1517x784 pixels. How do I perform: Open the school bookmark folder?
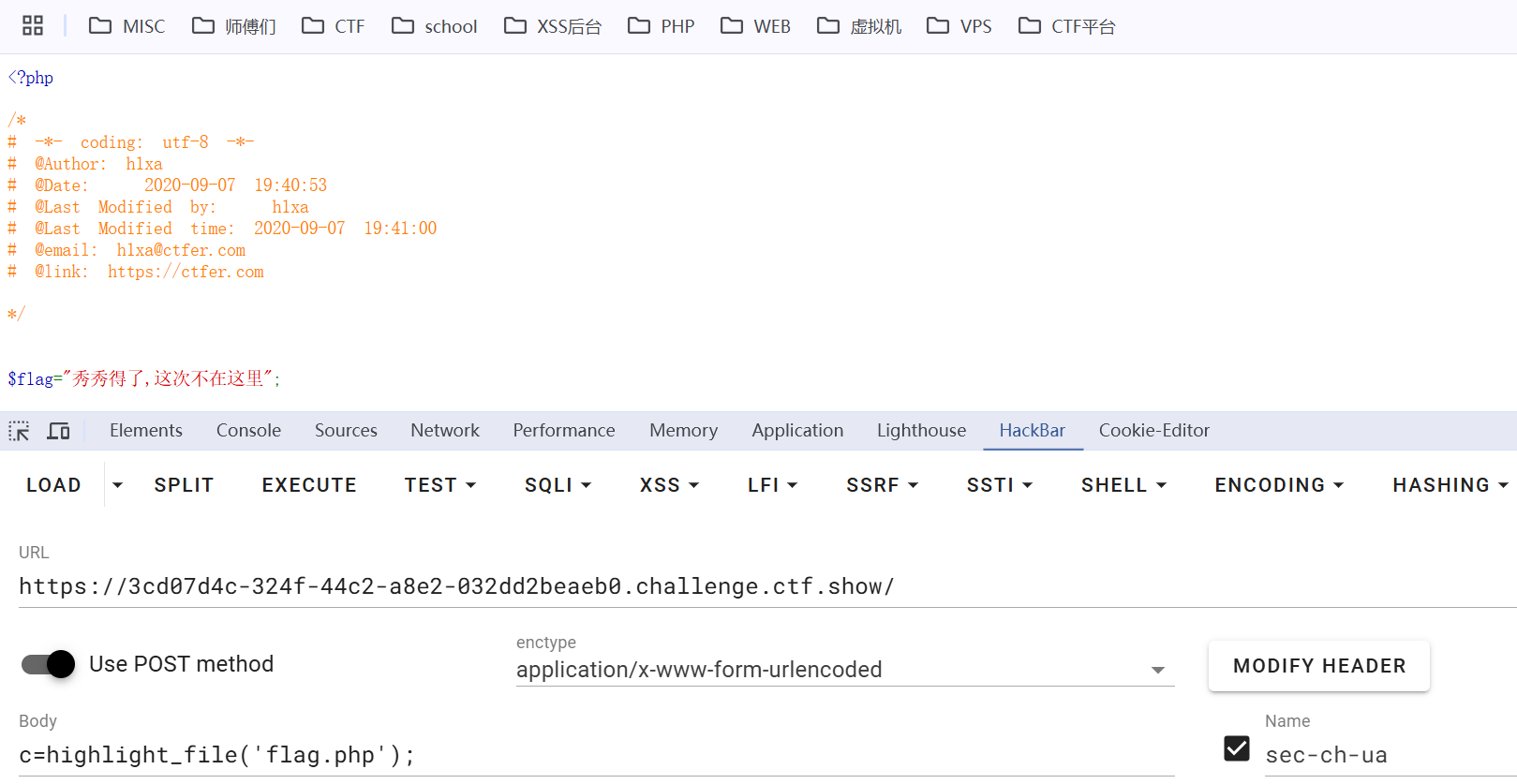[x=435, y=26]
